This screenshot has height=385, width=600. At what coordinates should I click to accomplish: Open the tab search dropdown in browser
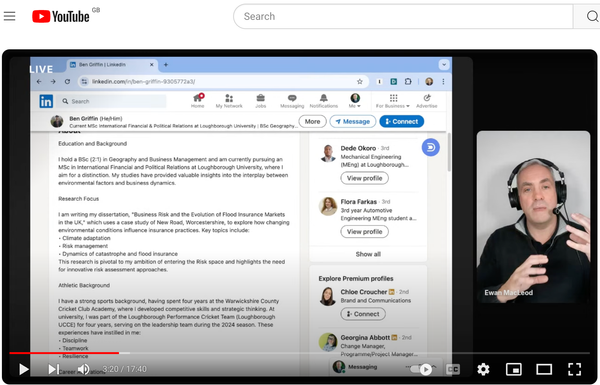point(444,65)
